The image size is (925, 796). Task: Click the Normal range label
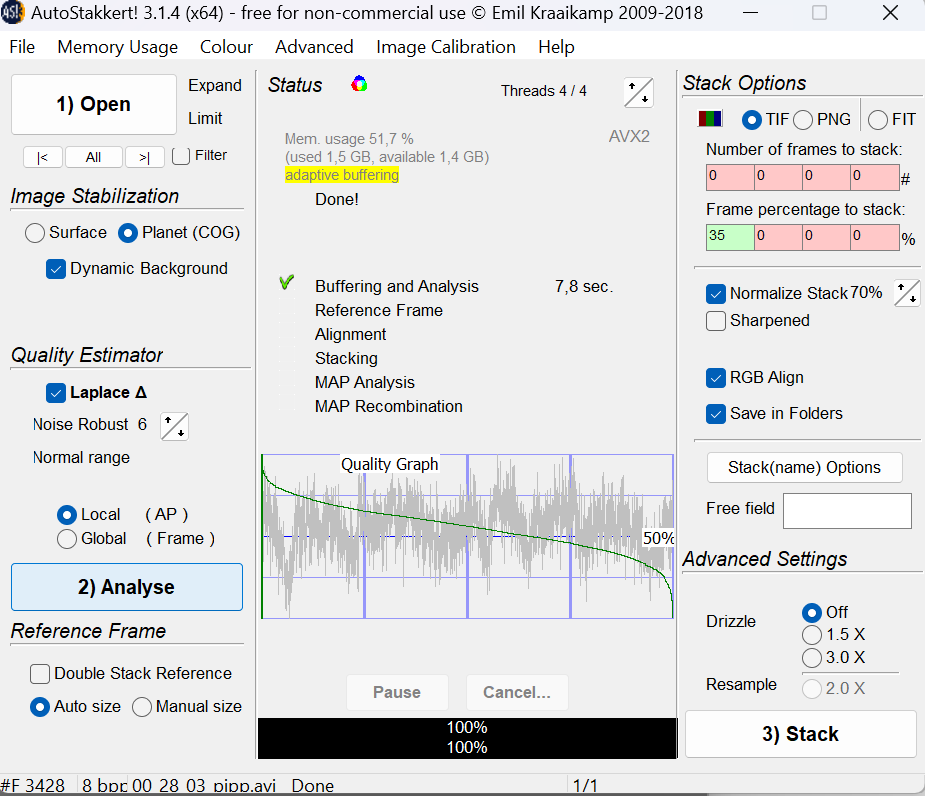coord(81,458)
